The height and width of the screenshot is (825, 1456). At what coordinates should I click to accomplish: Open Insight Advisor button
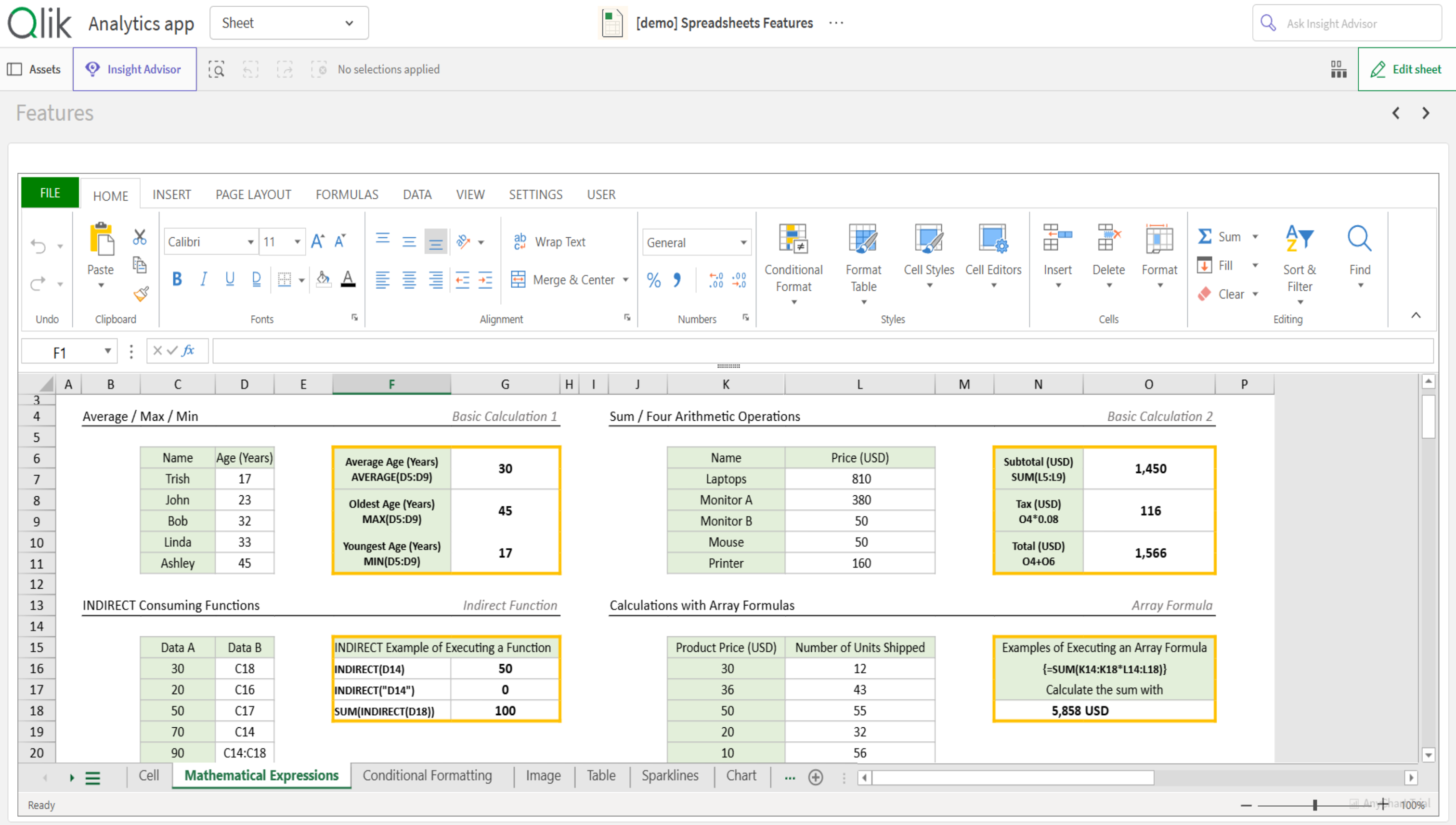(134, 69)
